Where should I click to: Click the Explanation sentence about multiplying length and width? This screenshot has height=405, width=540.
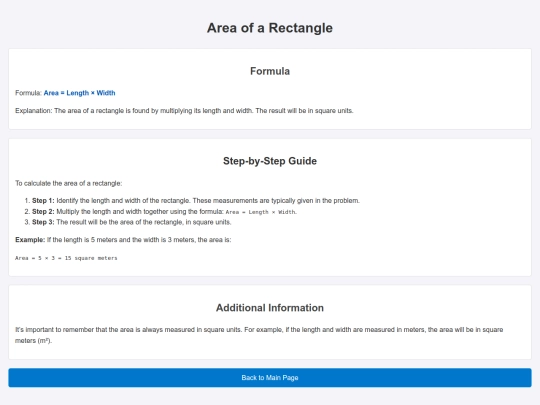click(184, 111)
